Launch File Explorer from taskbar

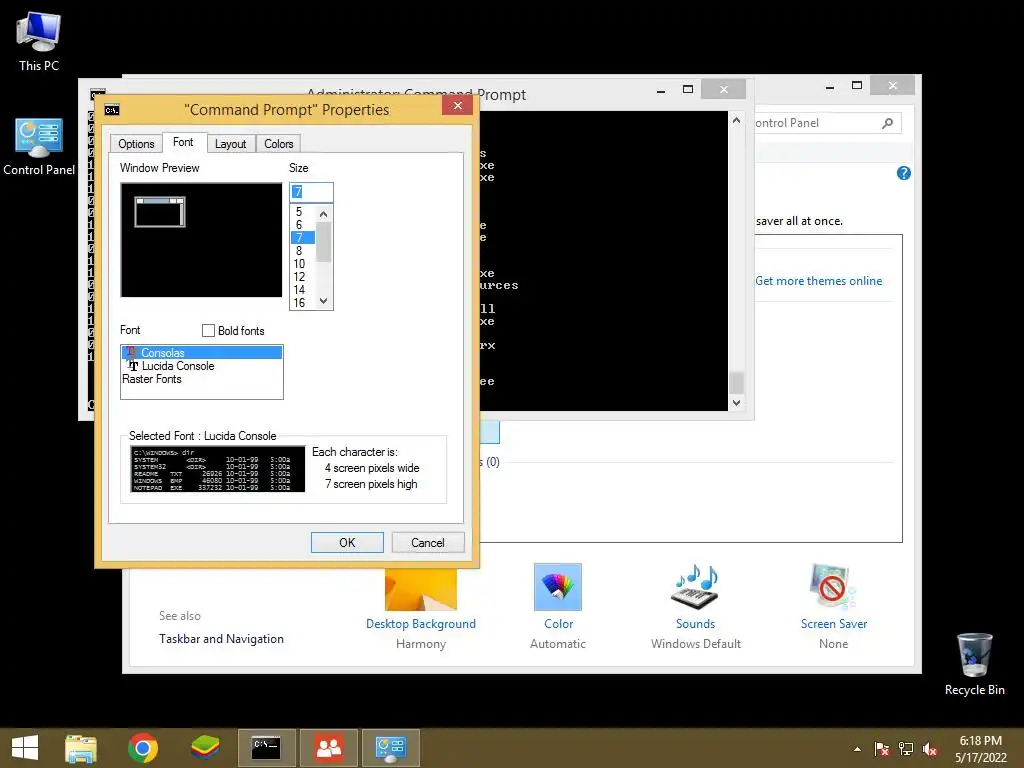(81, 748)
